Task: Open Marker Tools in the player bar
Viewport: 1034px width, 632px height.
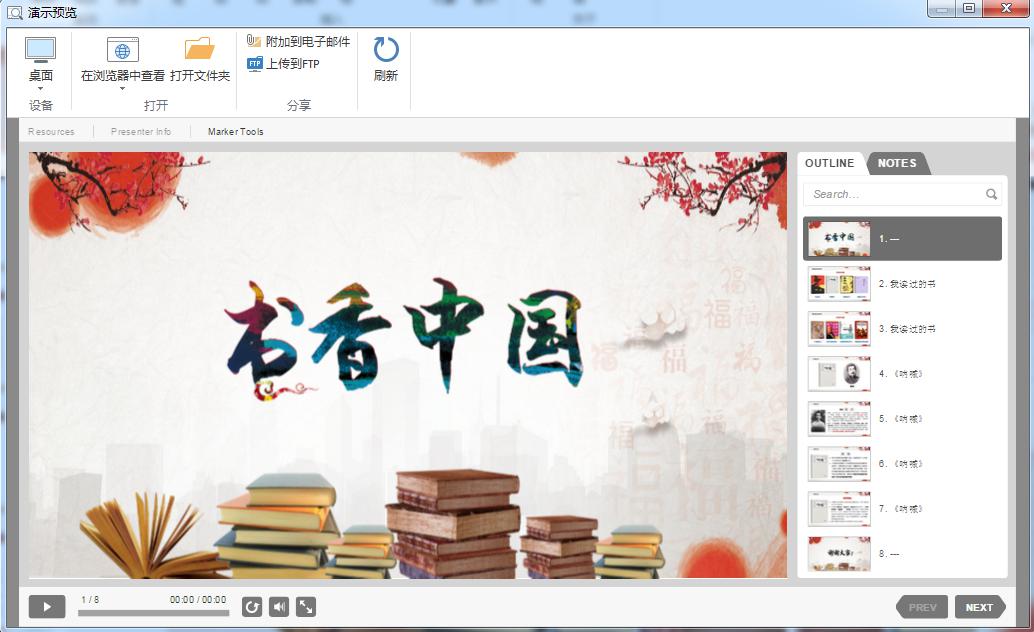Action: click(x=236, y=132)
